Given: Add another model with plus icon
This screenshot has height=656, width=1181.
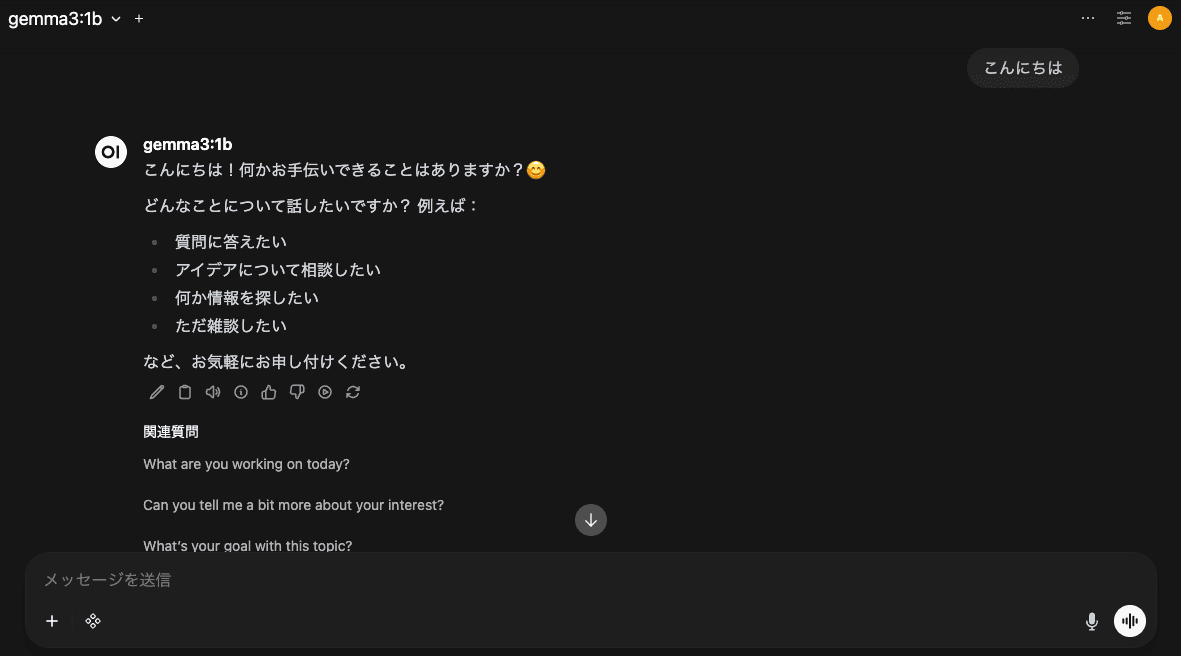Looking at the screenshot, I should click(139, 19).
